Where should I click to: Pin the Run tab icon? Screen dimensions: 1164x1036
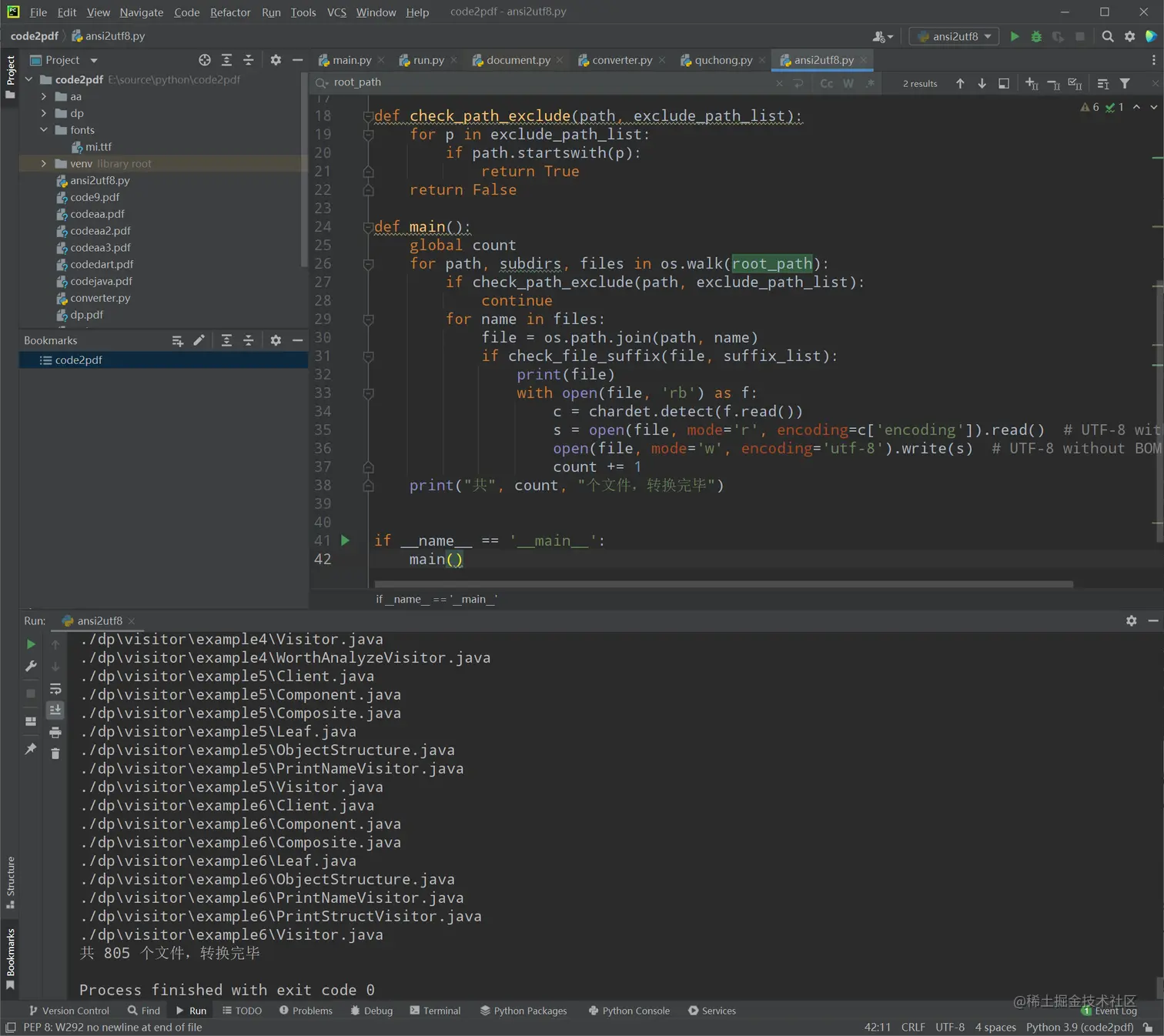[31, 749]
